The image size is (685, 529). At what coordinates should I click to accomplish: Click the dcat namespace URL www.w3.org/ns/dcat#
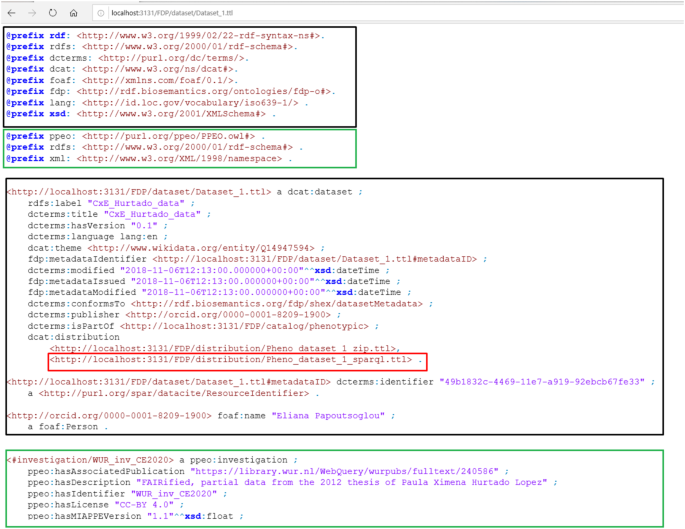(158, 69)
